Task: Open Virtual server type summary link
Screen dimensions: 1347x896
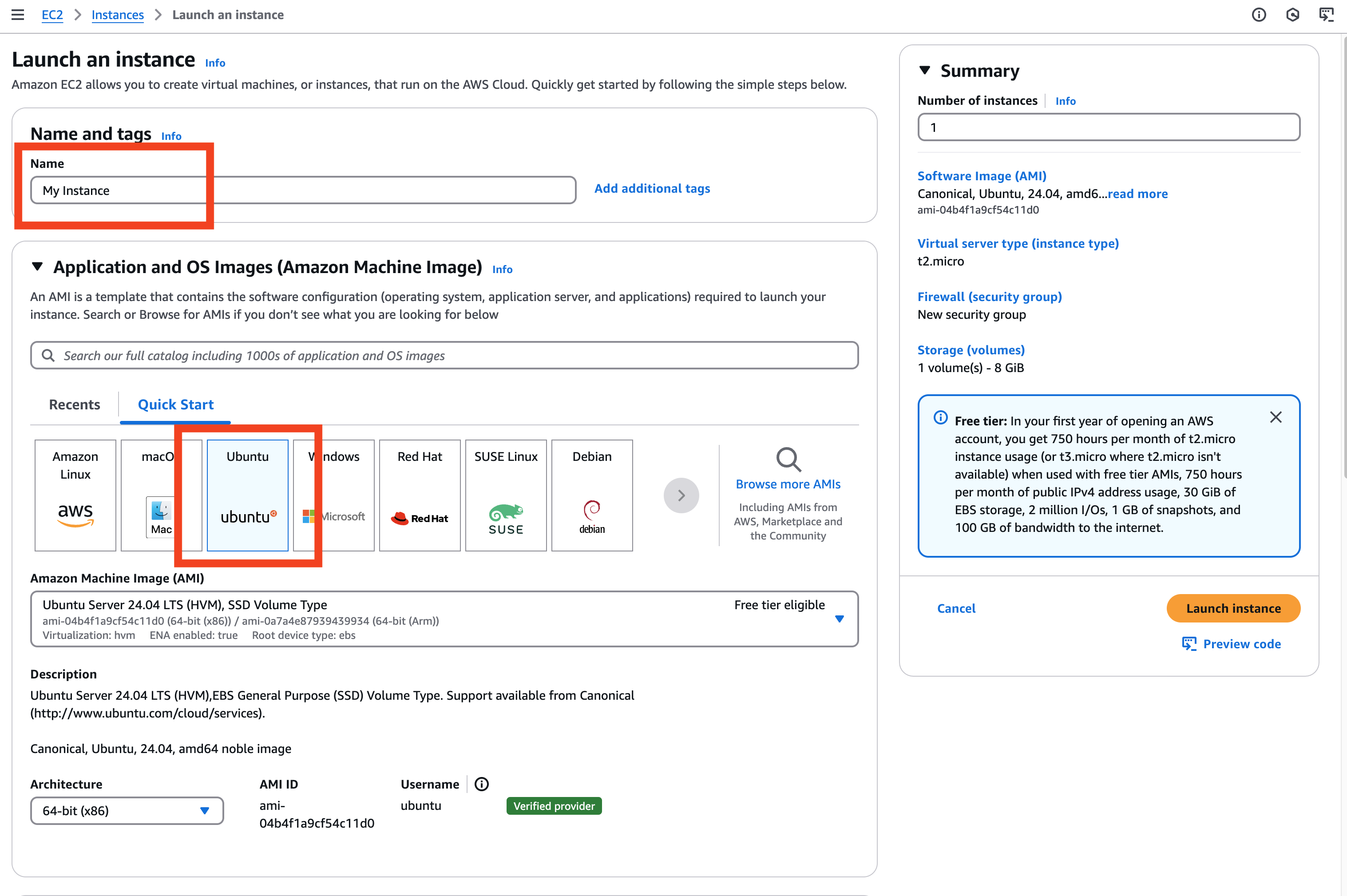Action: tap(1018, 243)
